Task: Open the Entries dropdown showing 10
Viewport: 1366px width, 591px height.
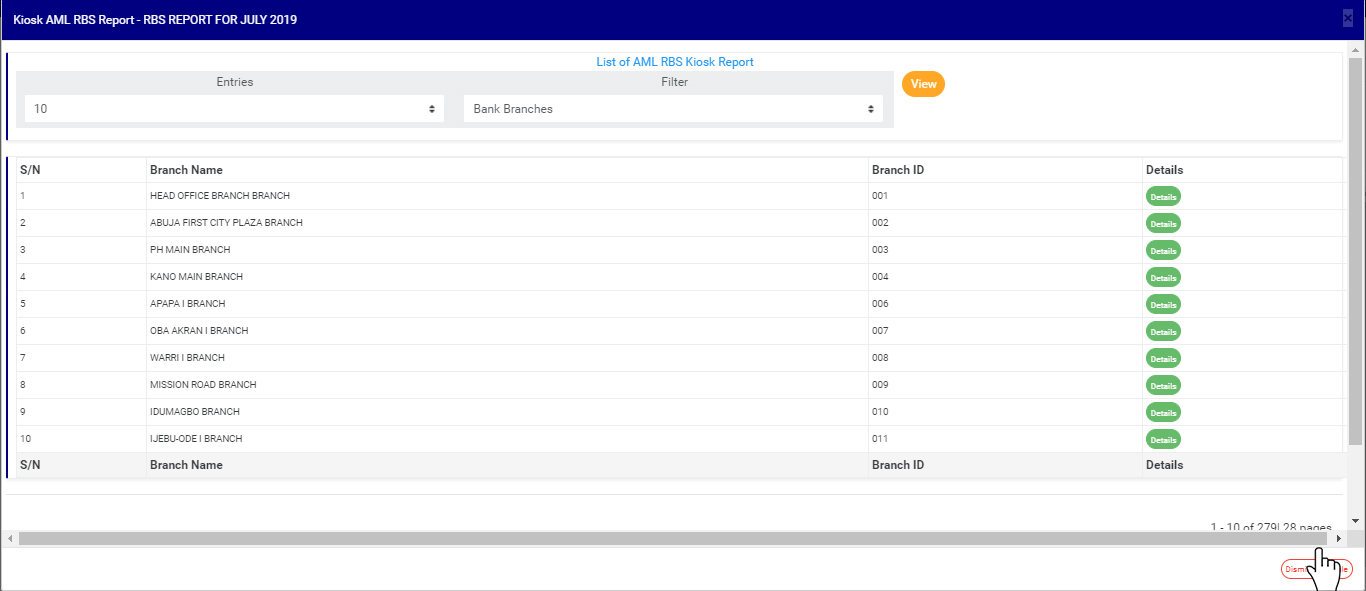Action: point(234,109)
